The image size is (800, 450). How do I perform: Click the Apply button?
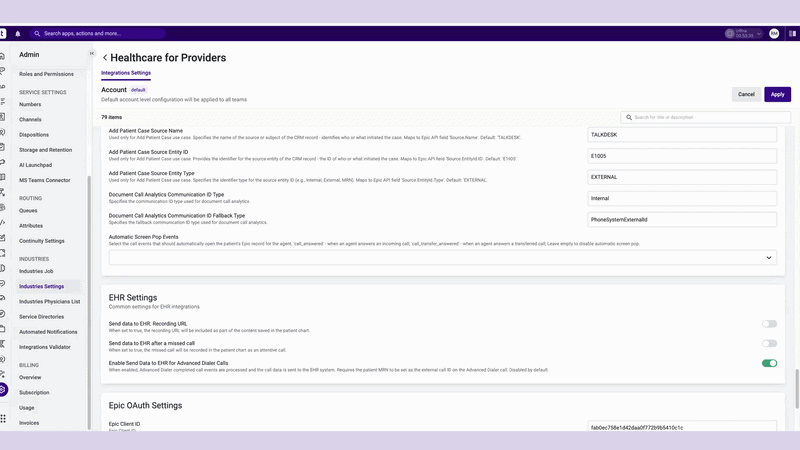[x=778, y=94]
